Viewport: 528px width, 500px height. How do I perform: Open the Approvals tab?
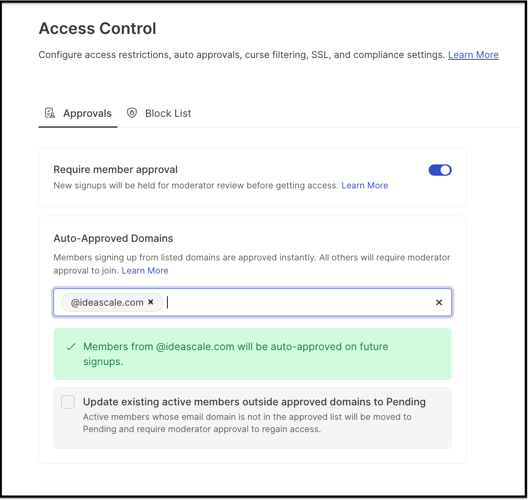tap(78, 113)
